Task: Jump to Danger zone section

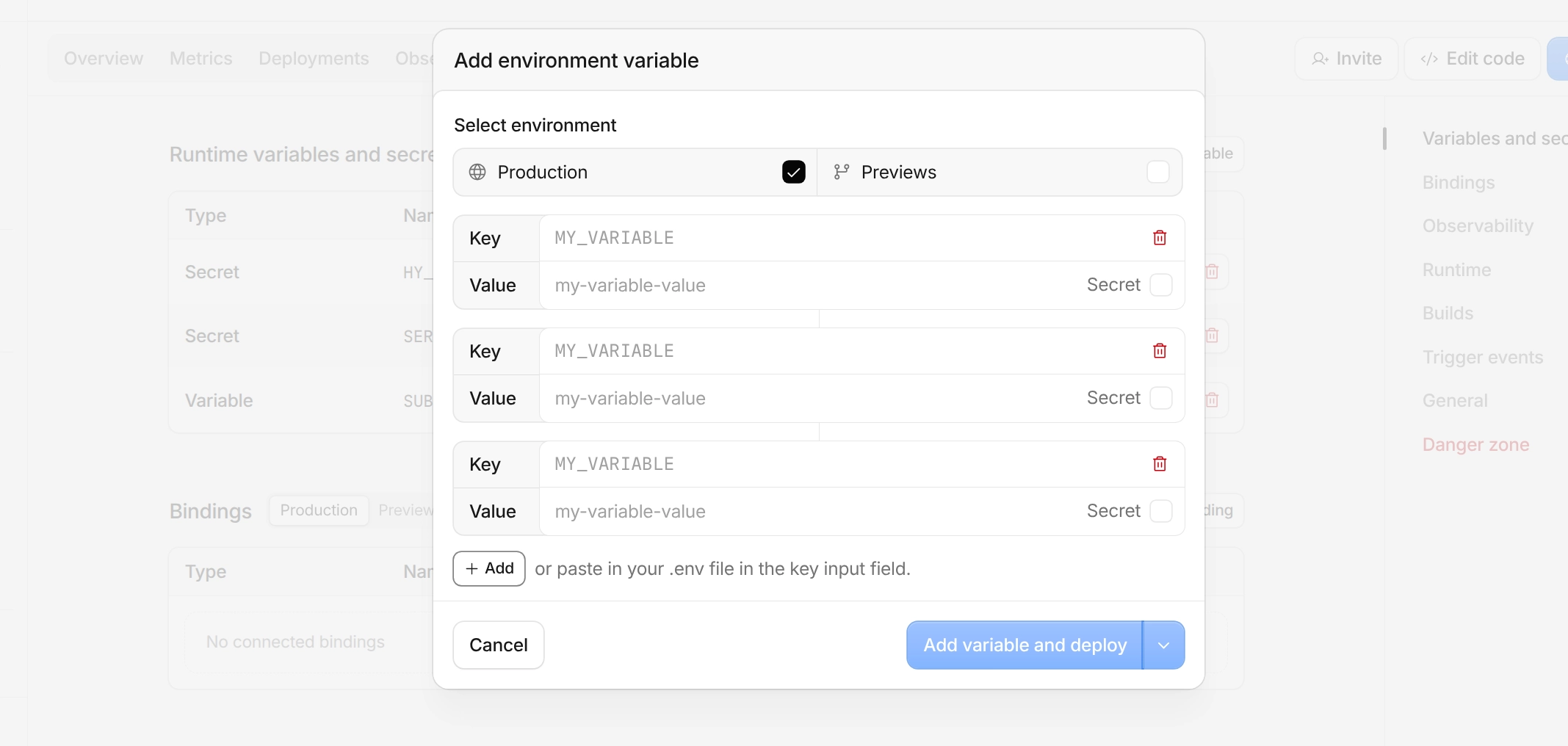Action: click(1475, 444)
